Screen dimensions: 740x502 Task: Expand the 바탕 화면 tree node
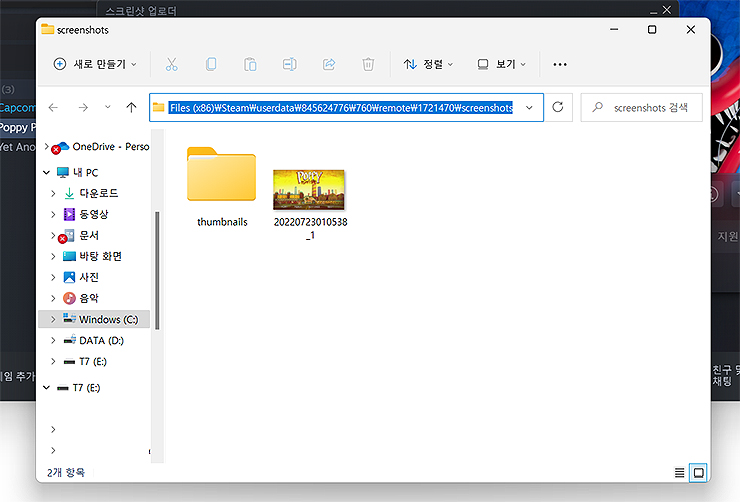click(53, 256)
